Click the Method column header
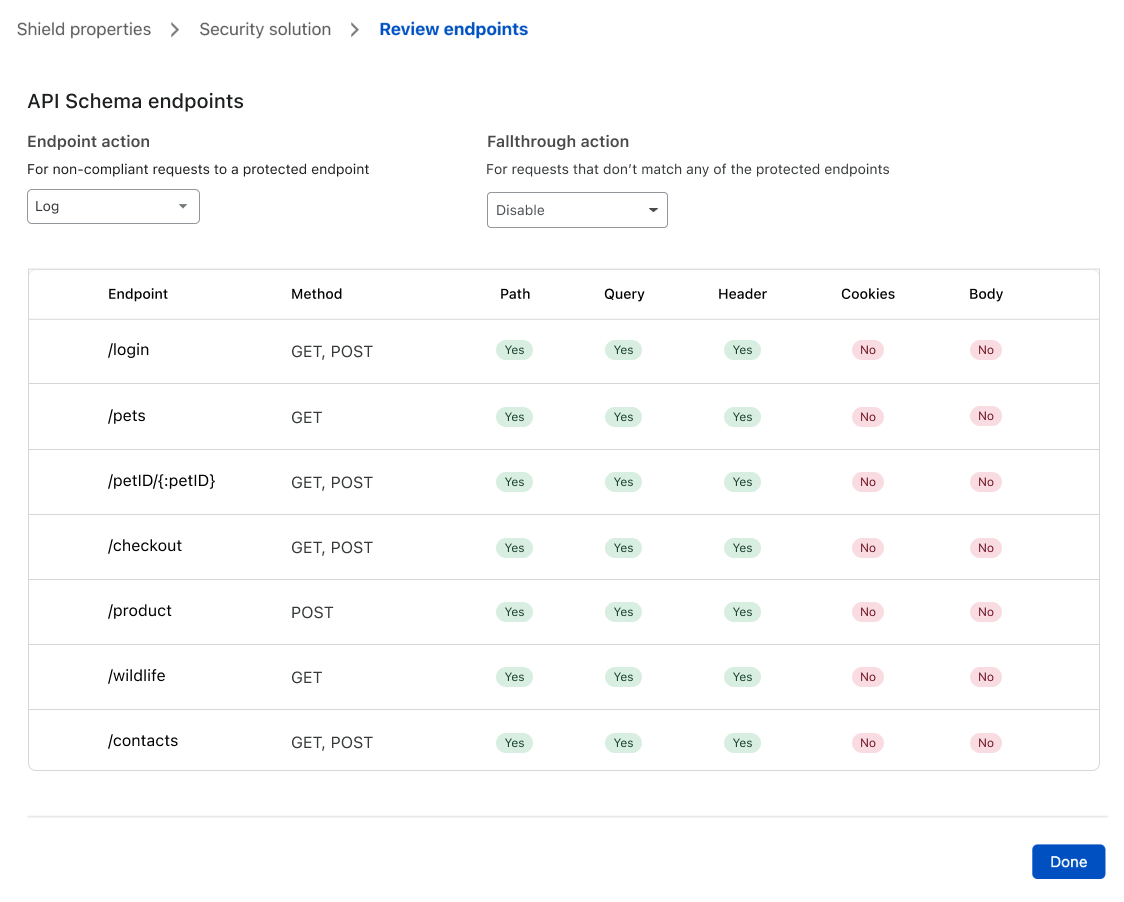 (316, 294)
